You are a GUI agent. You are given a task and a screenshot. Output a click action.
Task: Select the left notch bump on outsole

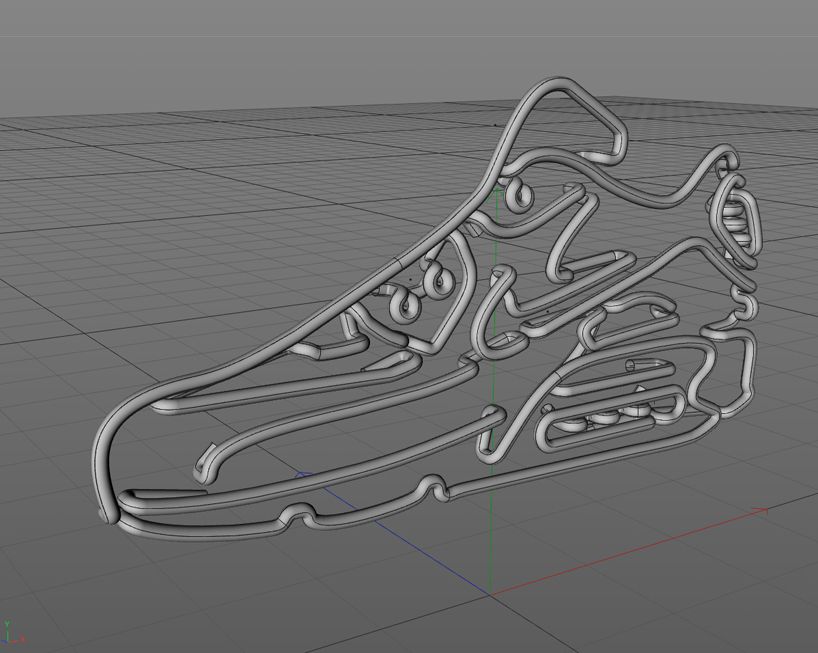tap(298, 514)
